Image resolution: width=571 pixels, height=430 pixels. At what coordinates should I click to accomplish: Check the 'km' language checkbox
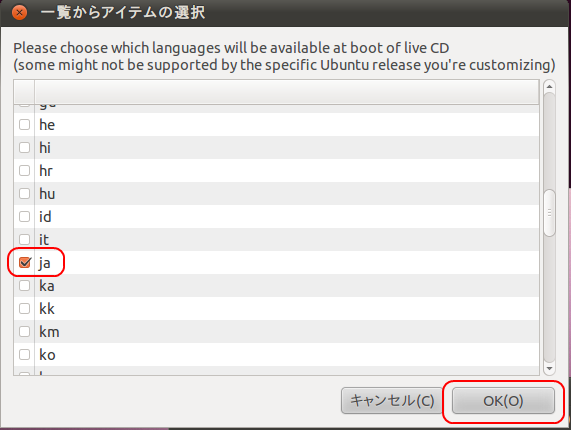(x=24, y=332)
